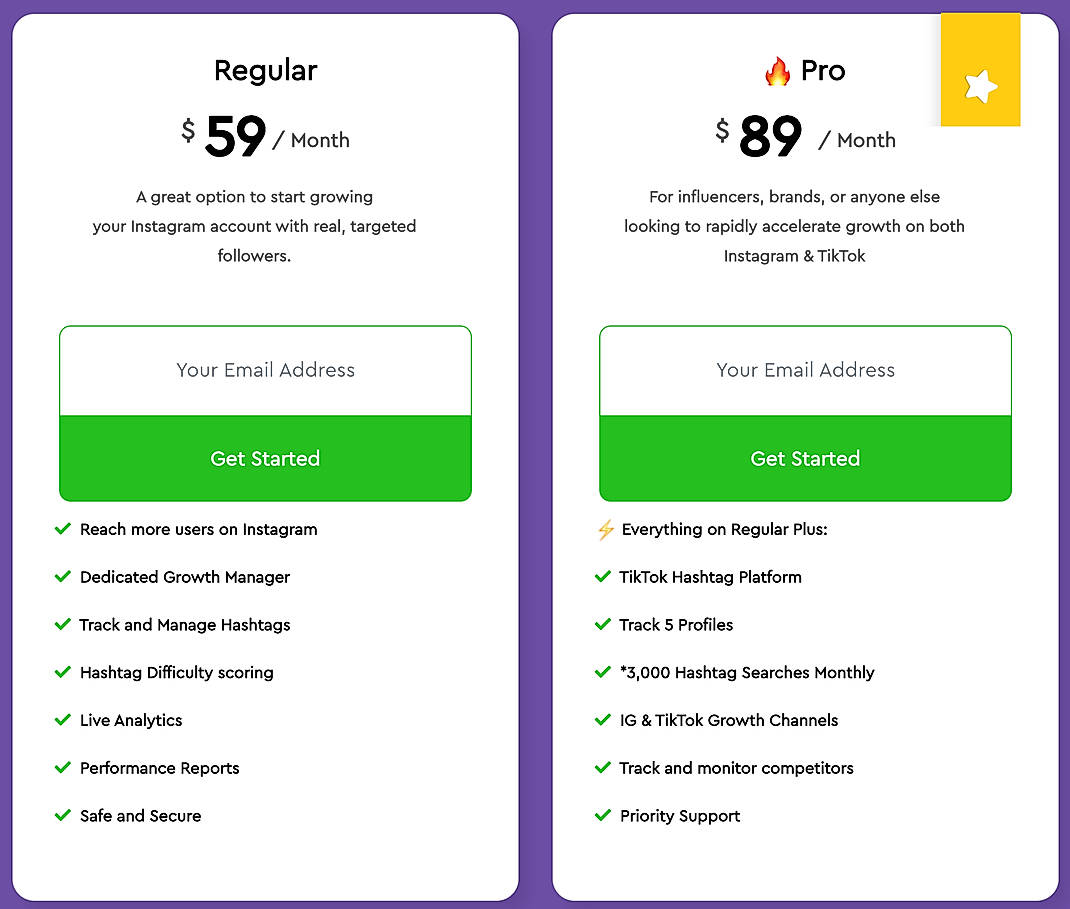Viewport: 1070px width, 909px height.
Task: Click the lightning bolt icon beside Everything on Regular Plus
Action: [605, 530]
